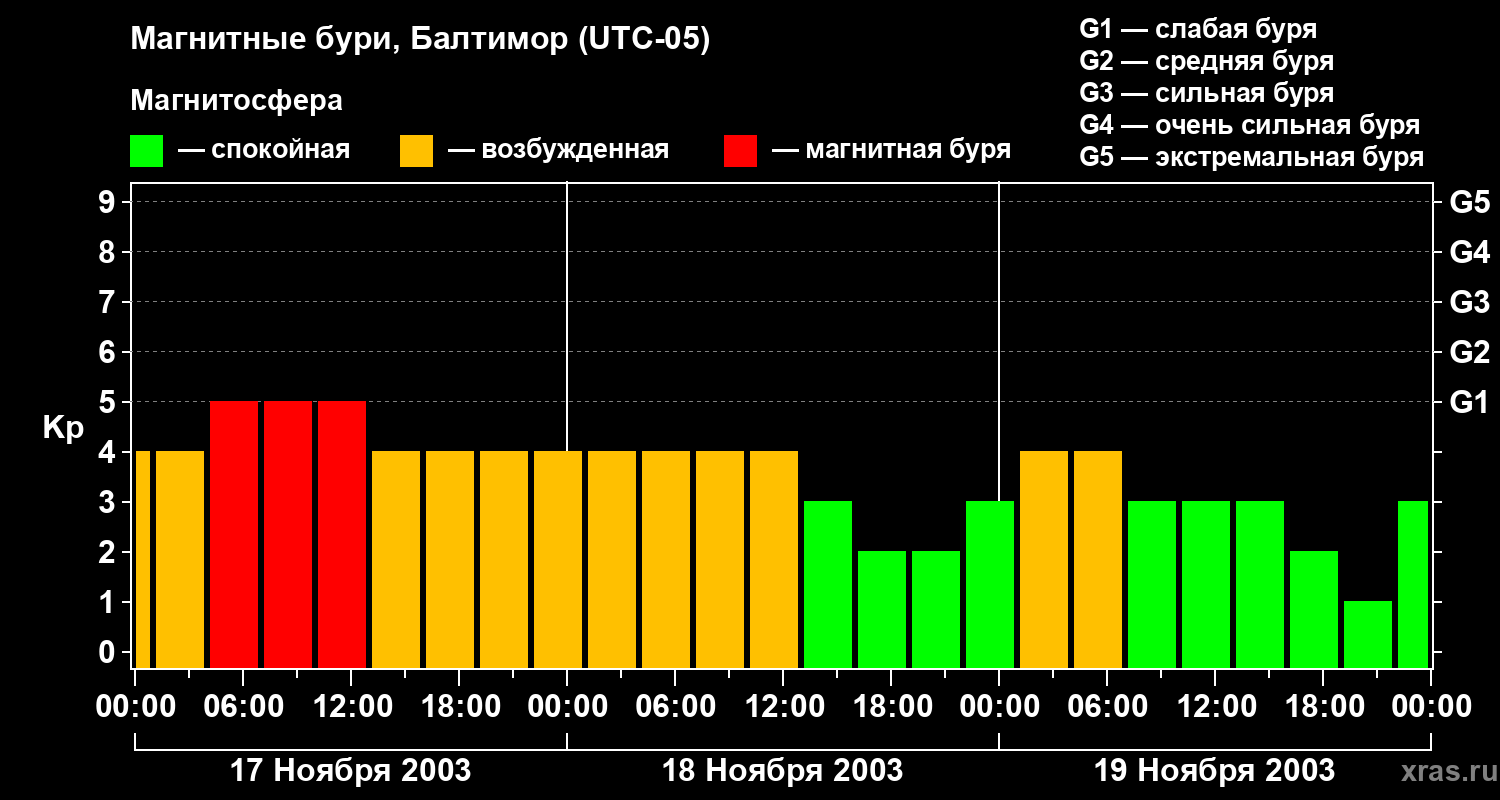Click the Kp 1 green bar on 19 Ноября

coord(1368,634)
